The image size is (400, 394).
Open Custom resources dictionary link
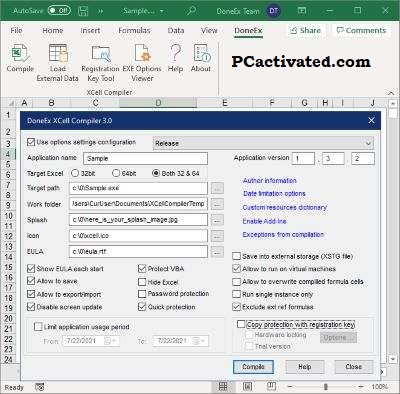[284, 207]
